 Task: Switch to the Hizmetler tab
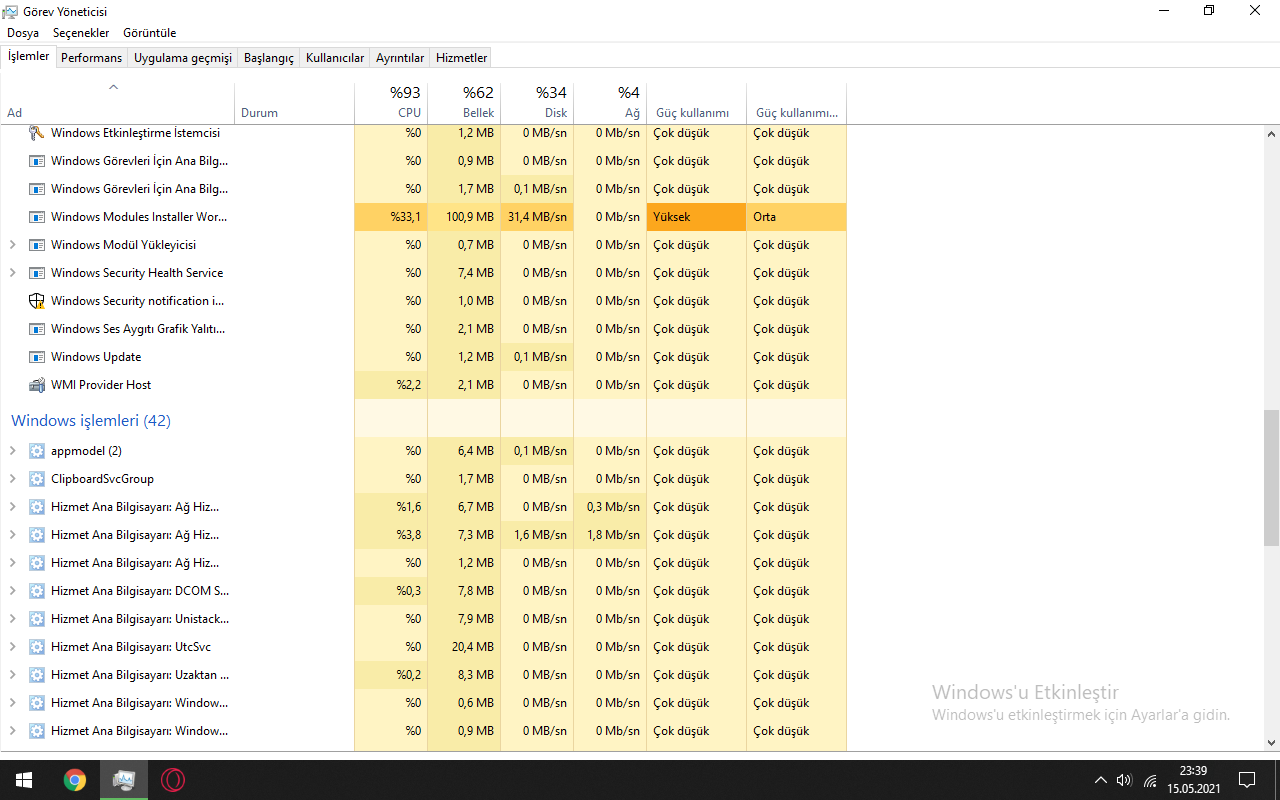click(462, 58)
